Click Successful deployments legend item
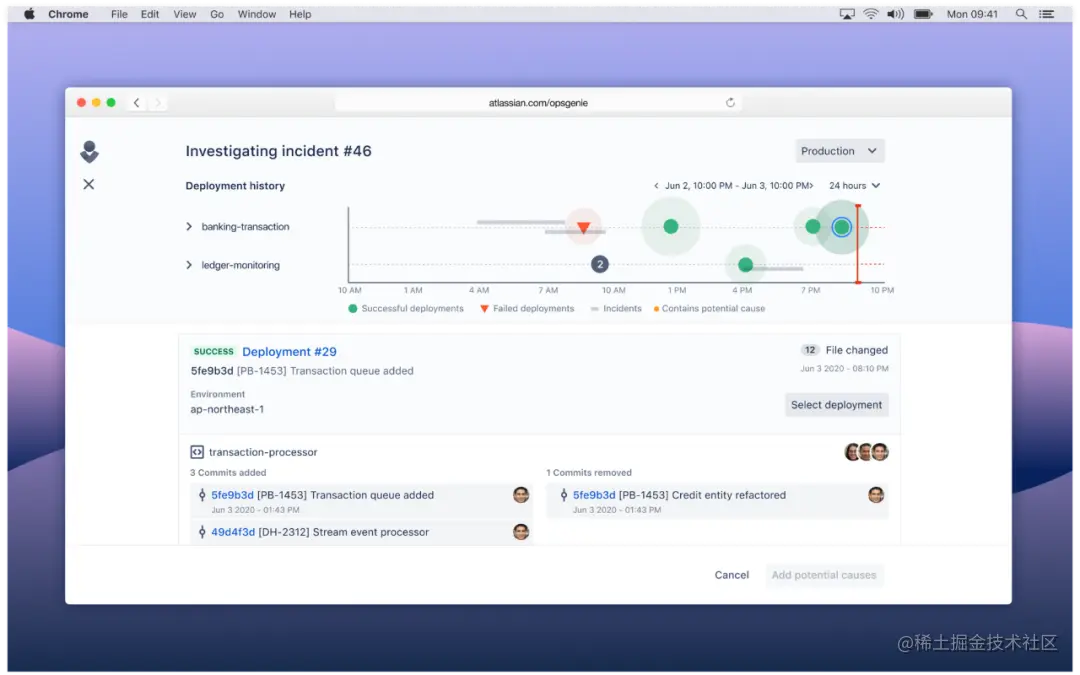Image resolution: width=1080 pixels, height=675 pixels. tap(406, 309)
